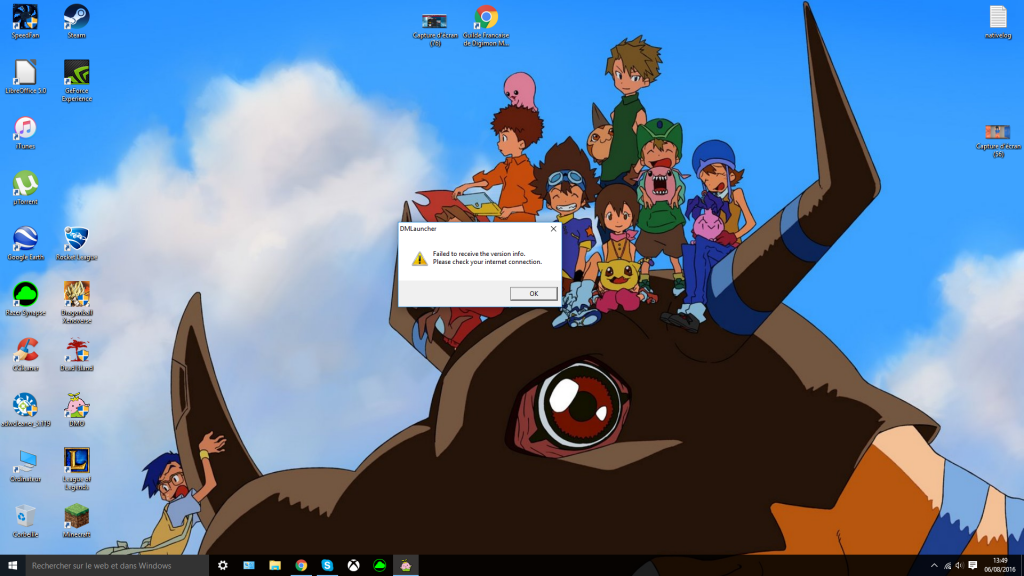Expand hidden system tray icons

pyautogui.click(x=934, y=566)
